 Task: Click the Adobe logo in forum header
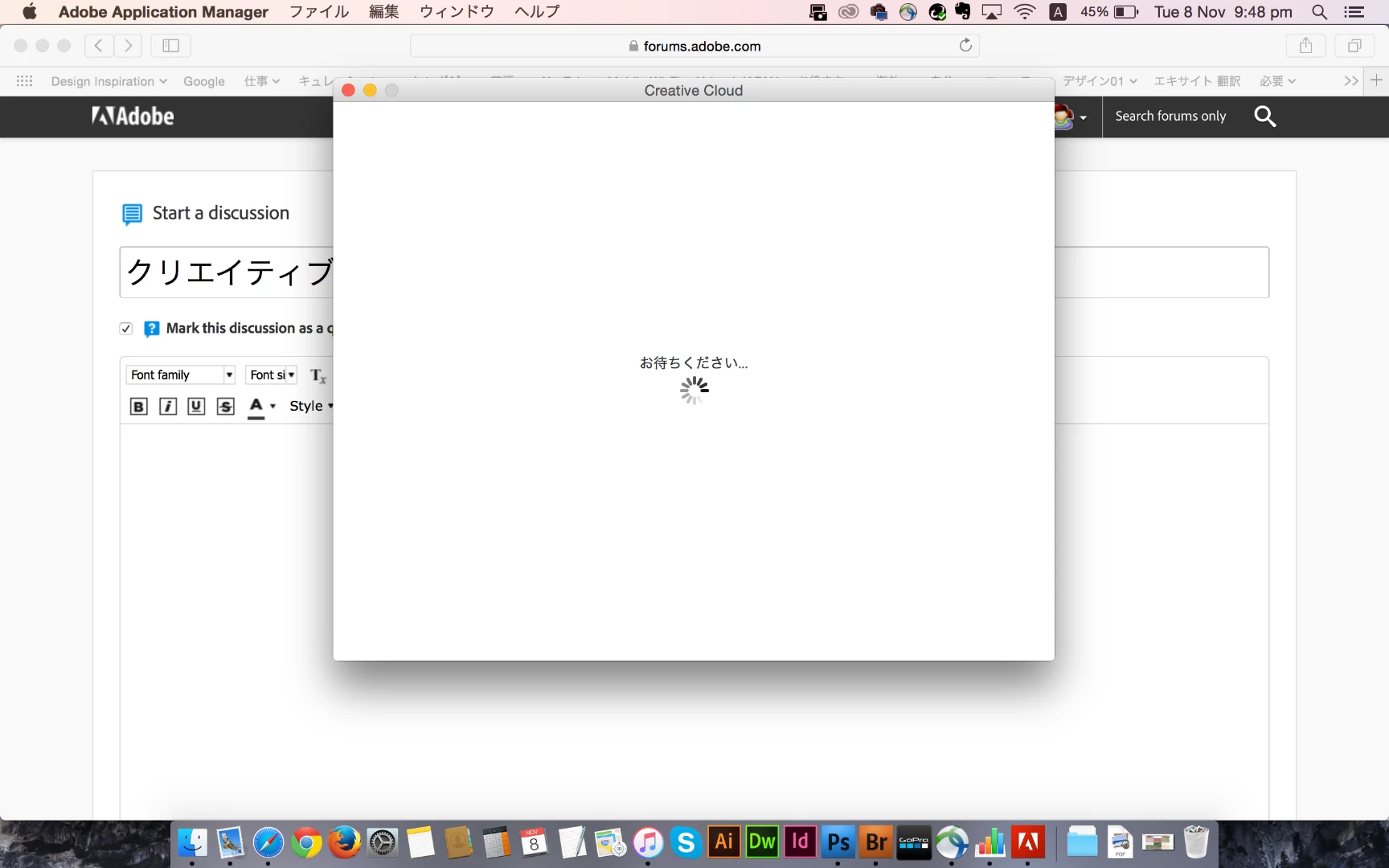click(133, 117)
